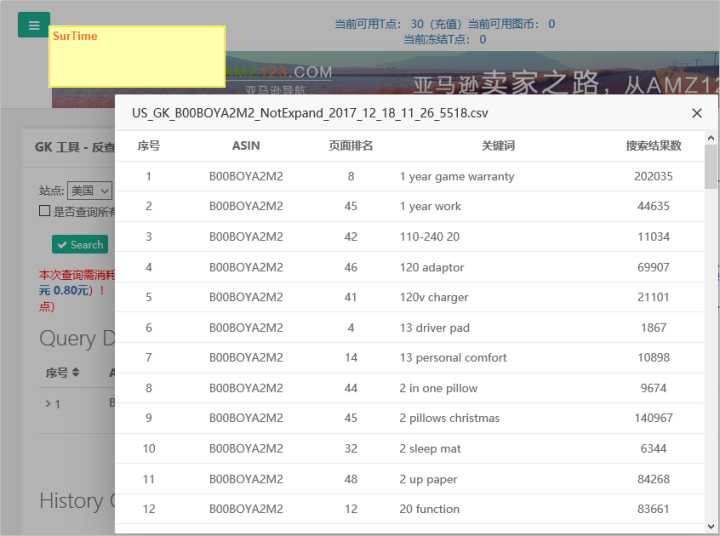Click sort arrows beside 序号 in Query table

pyautogui.click(x=75, y=373)
